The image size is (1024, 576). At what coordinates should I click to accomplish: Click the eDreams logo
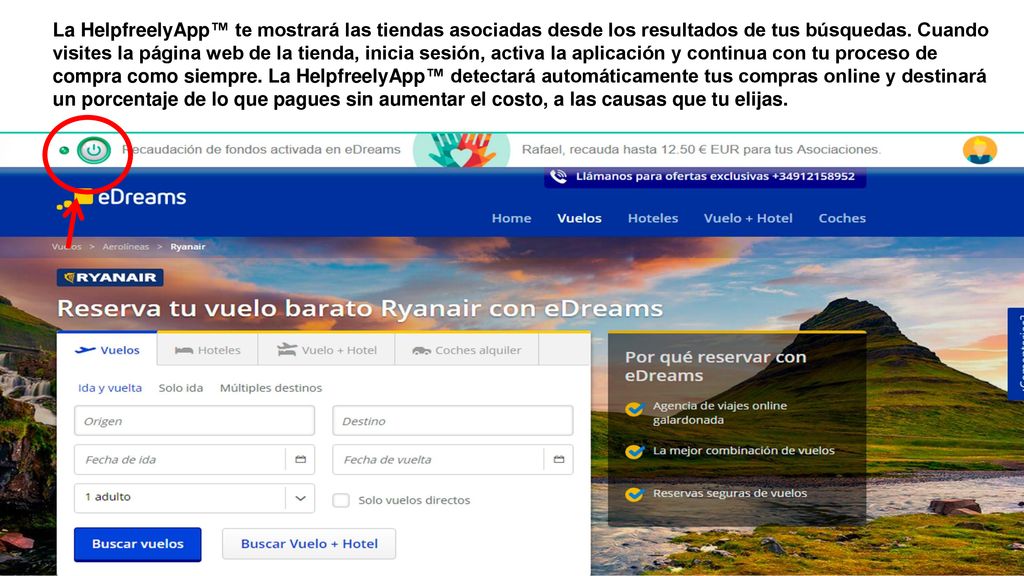pyautogui.click(x=123, y=198)
